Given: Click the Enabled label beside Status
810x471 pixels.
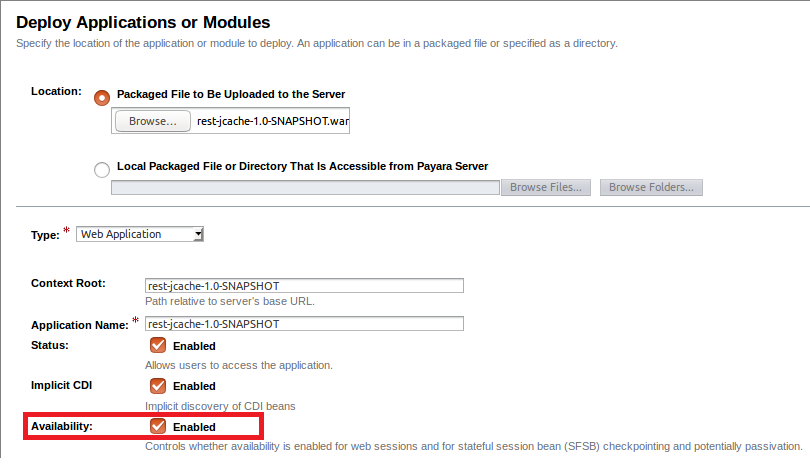Looking at the screenshot, I should pos(194,346).
